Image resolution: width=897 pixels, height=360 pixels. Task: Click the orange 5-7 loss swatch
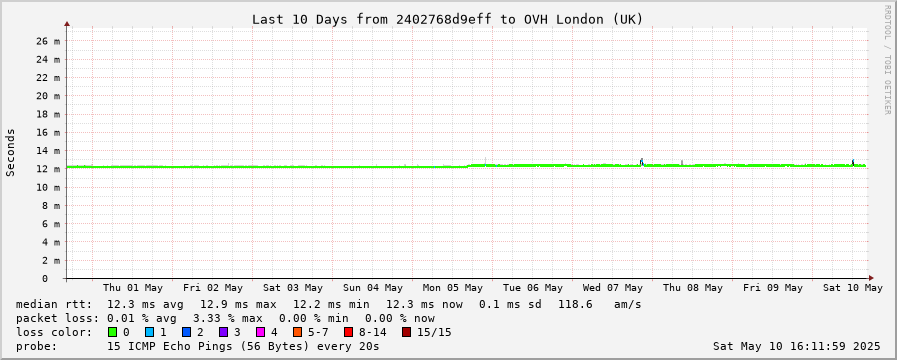pos(297,332)
